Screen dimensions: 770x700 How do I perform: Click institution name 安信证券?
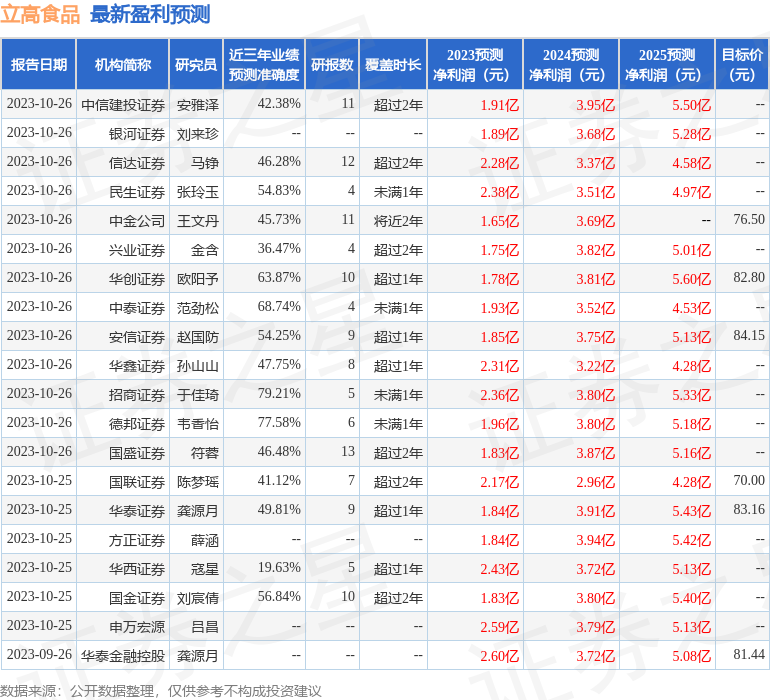137,336
